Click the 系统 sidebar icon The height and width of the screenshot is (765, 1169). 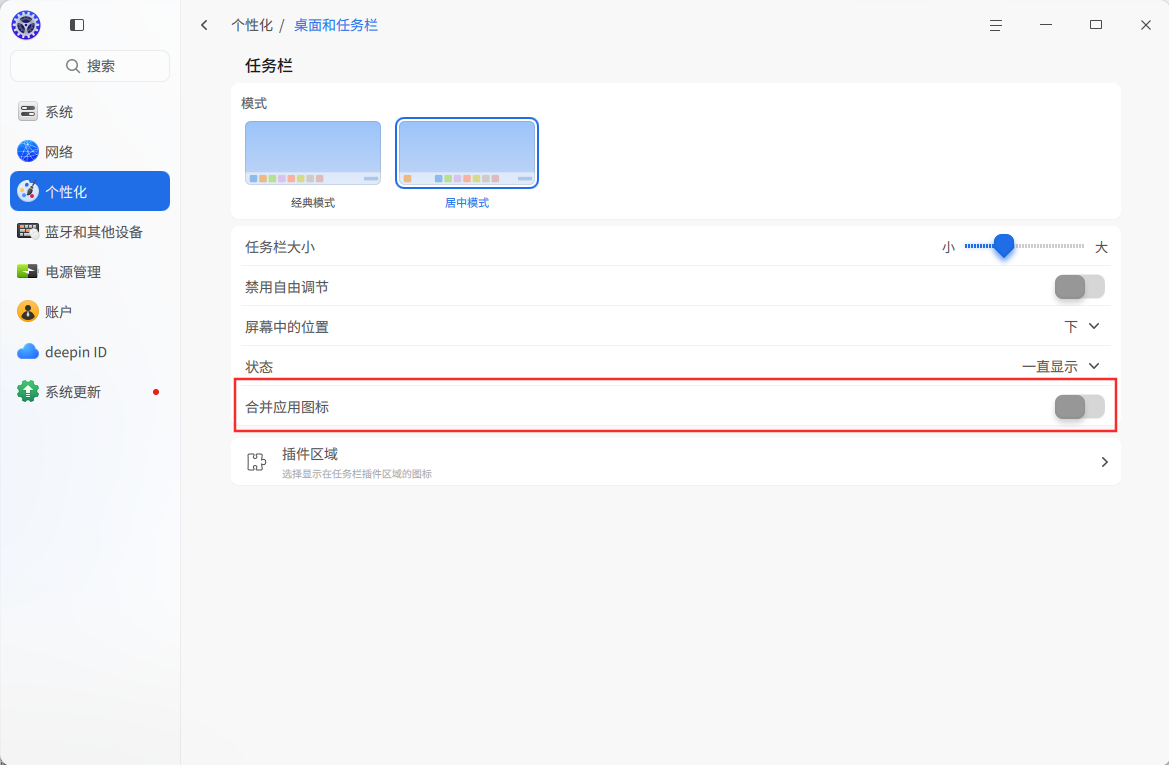[28, 112]
